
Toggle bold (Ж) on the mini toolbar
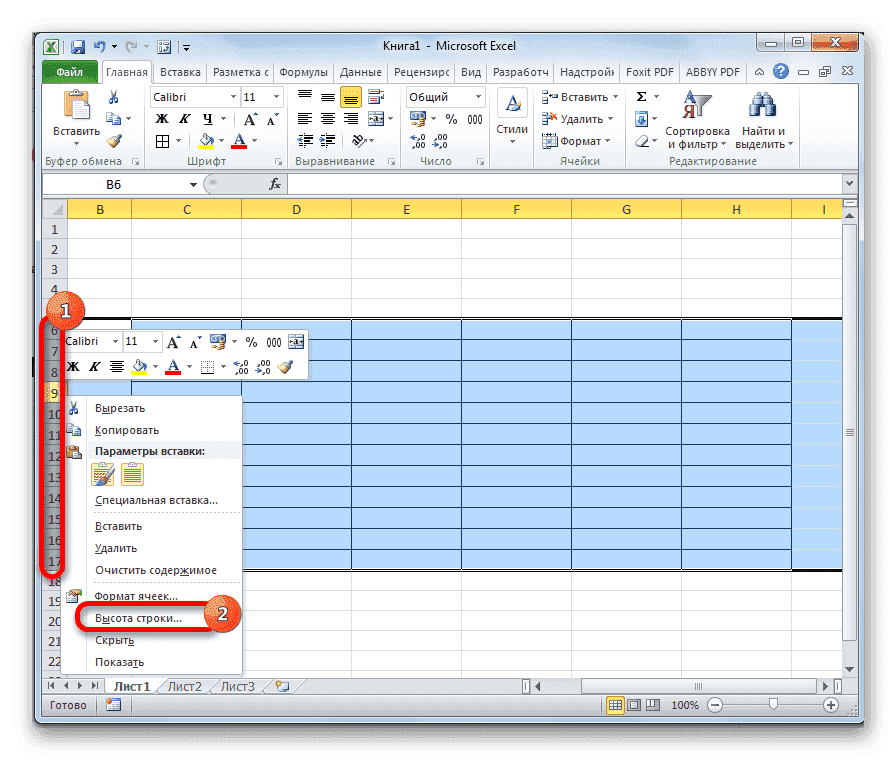point(71,366)
